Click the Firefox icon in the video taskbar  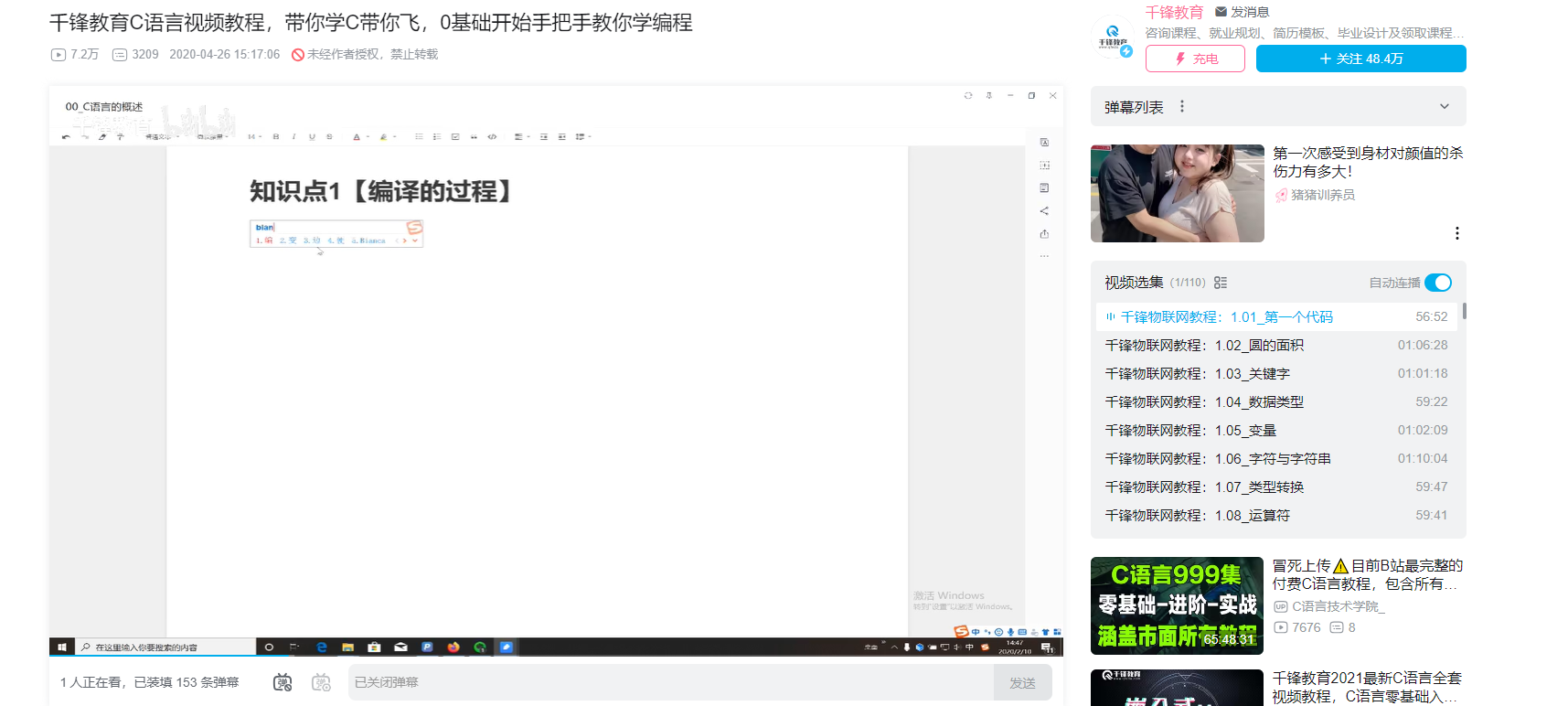453,647
